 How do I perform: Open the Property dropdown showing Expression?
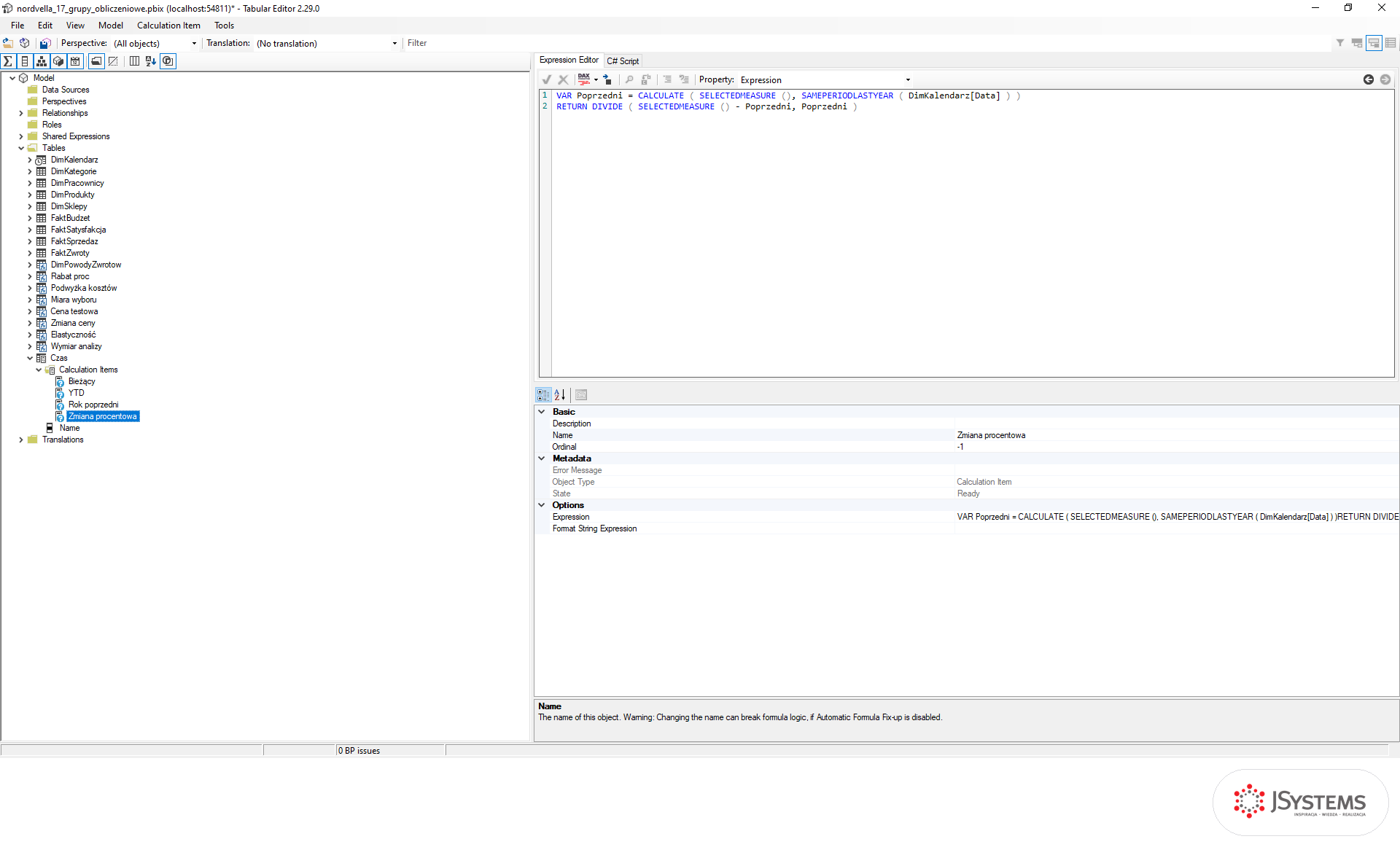coord(908,80)
